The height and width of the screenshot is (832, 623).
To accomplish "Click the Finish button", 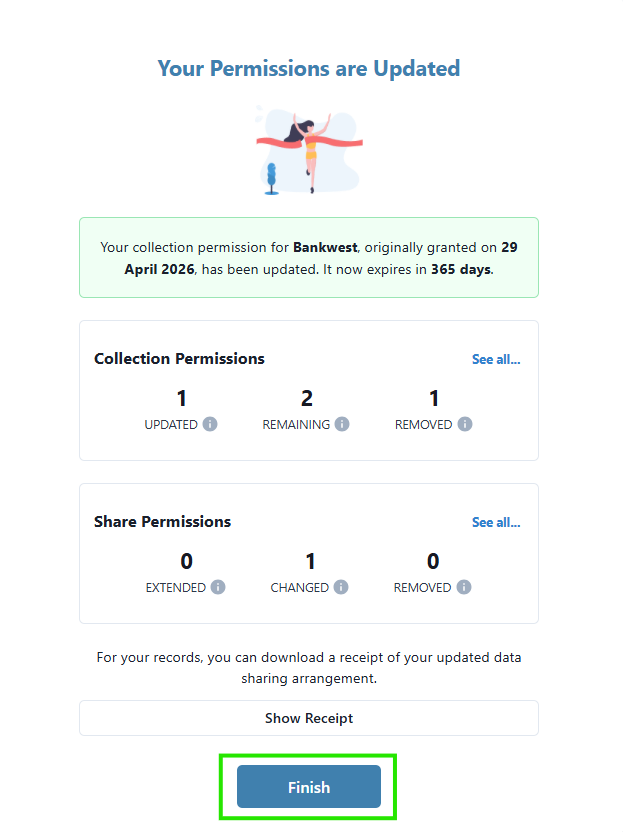I will click(x=309, y=787).
